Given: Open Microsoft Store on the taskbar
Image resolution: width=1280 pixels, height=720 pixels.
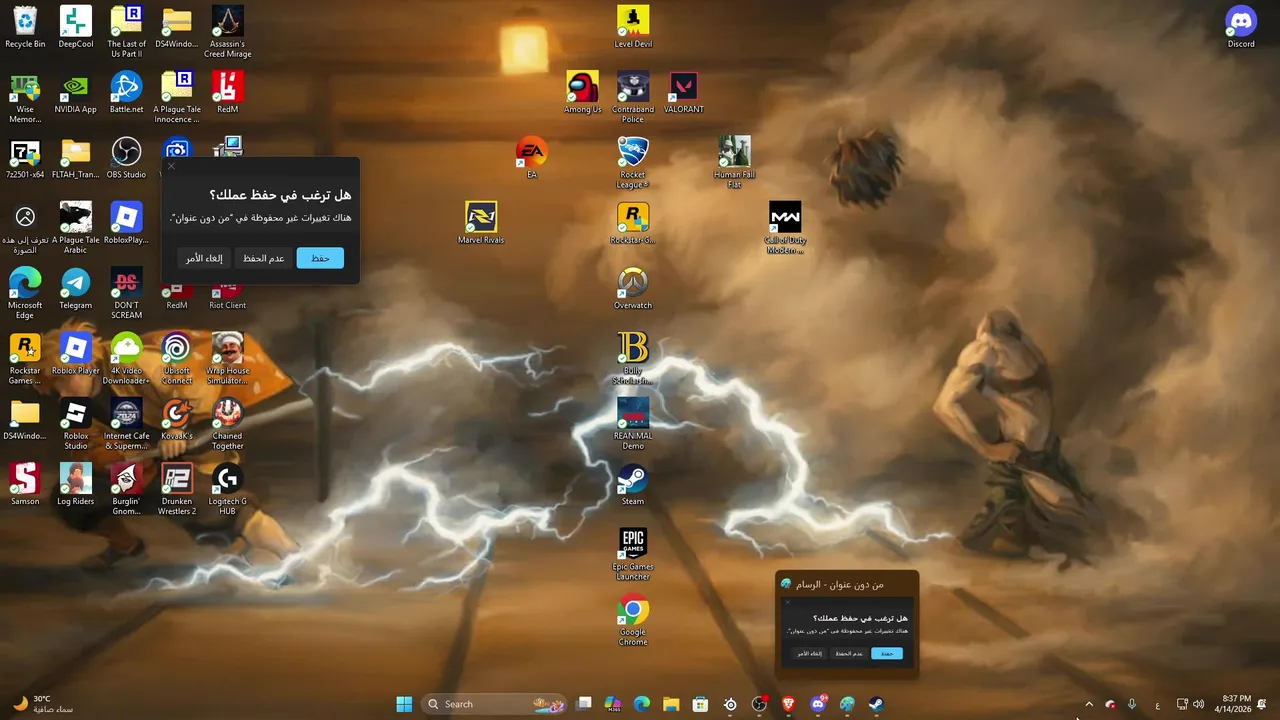Looking at the screenshot, I should [700, 704].
